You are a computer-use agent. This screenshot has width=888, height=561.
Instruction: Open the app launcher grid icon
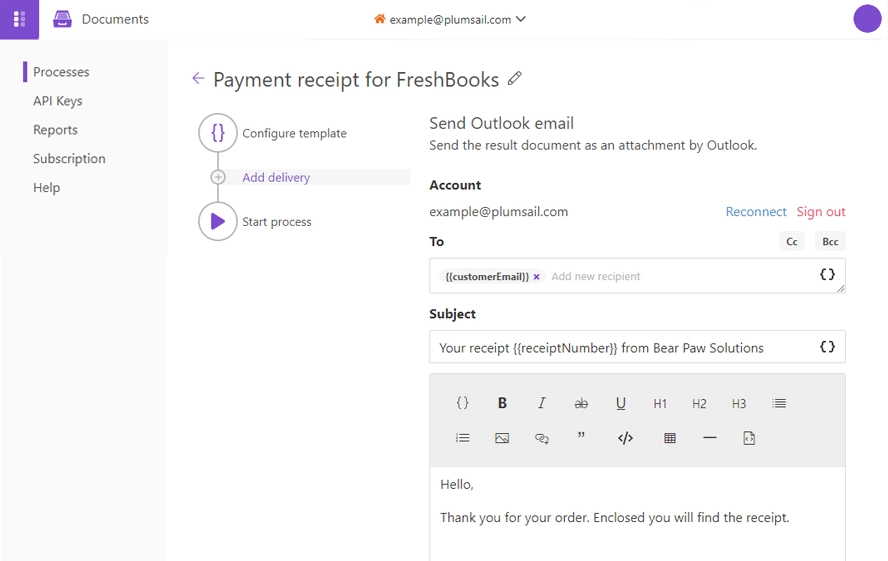(19, 19)
